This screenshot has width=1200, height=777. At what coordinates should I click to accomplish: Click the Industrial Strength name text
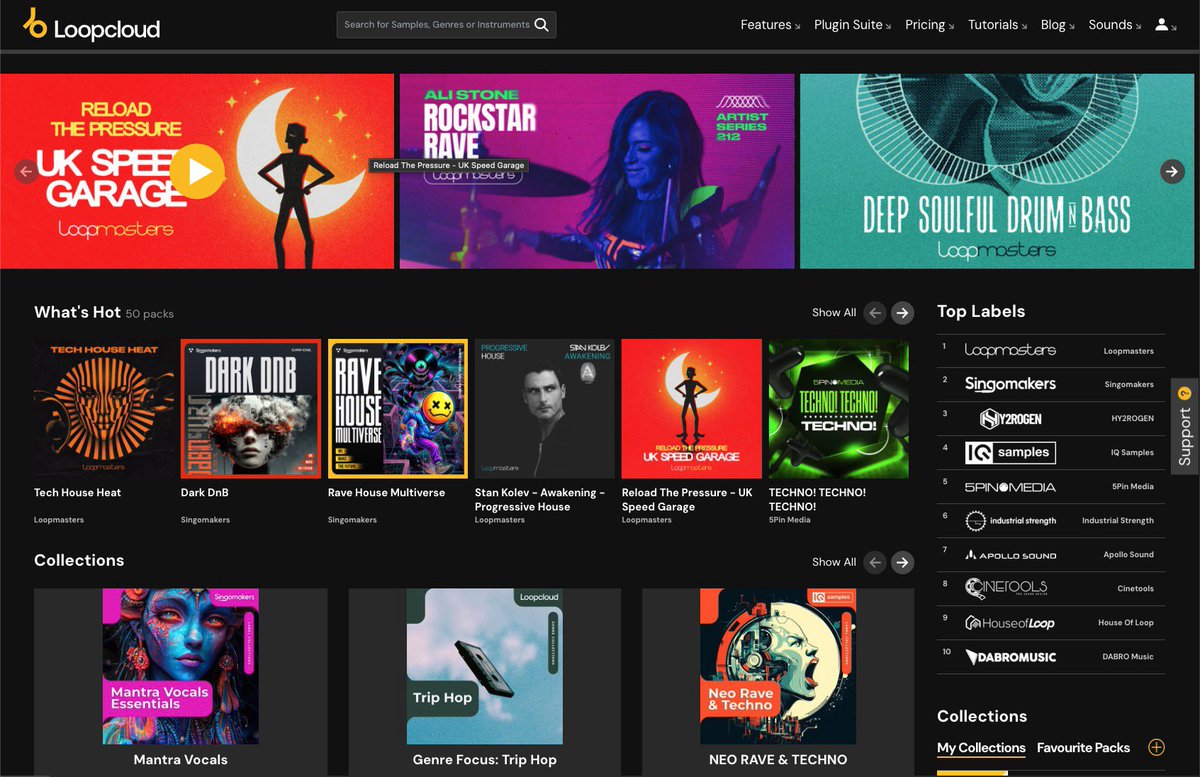(x=1118, y=521)
